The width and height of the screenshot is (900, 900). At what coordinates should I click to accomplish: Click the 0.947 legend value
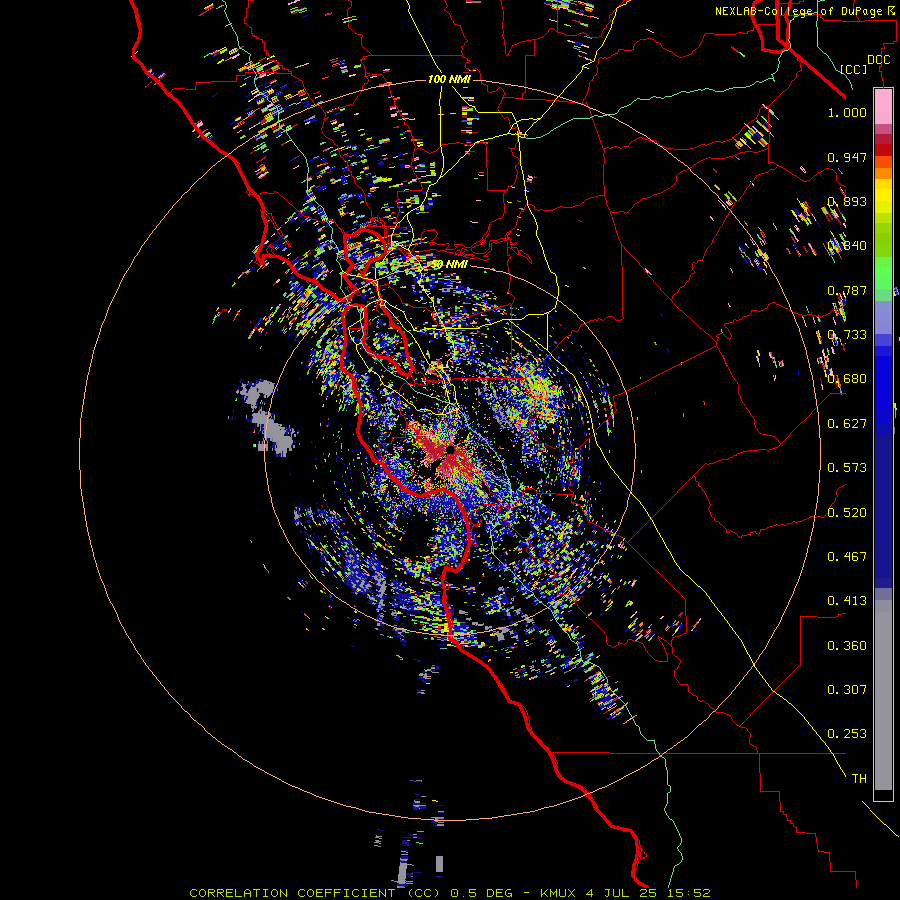tap(847, 157)
